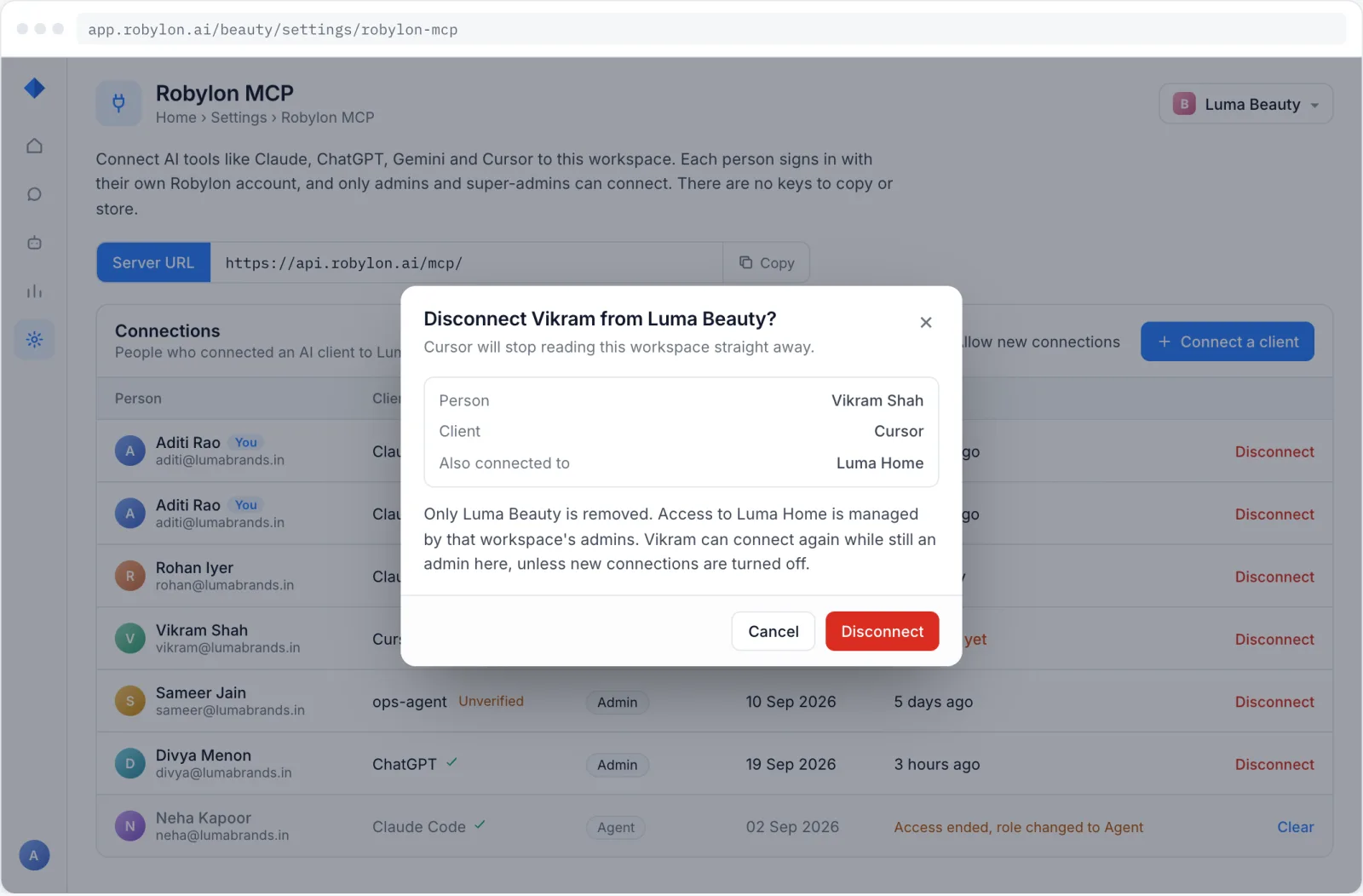The width and height of the screenshot is (1363, 896).
Task: Go to Home breadcrumb link
Action: (x=176, y=118)
